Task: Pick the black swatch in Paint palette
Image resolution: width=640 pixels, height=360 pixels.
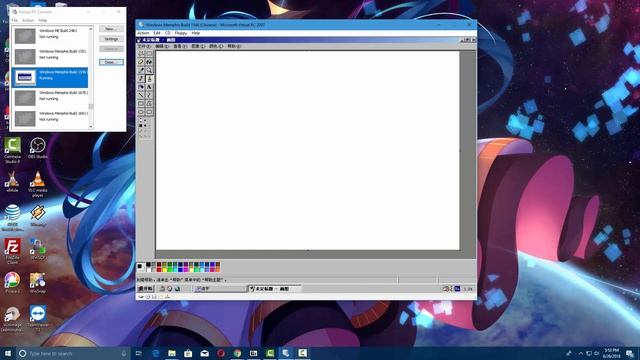Action: pyautogui.click(x=149, y=264)
